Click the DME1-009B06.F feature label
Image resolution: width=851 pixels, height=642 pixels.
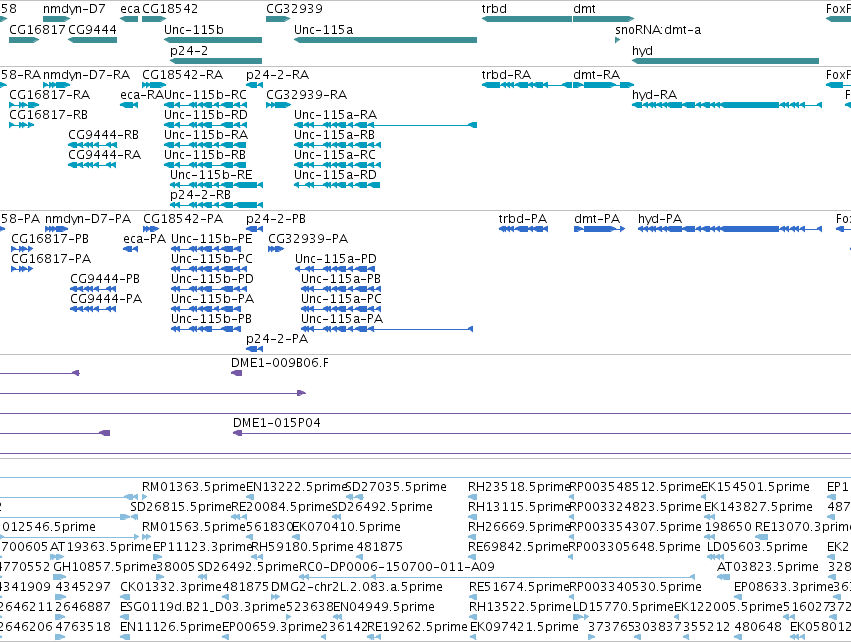[280, 363]
